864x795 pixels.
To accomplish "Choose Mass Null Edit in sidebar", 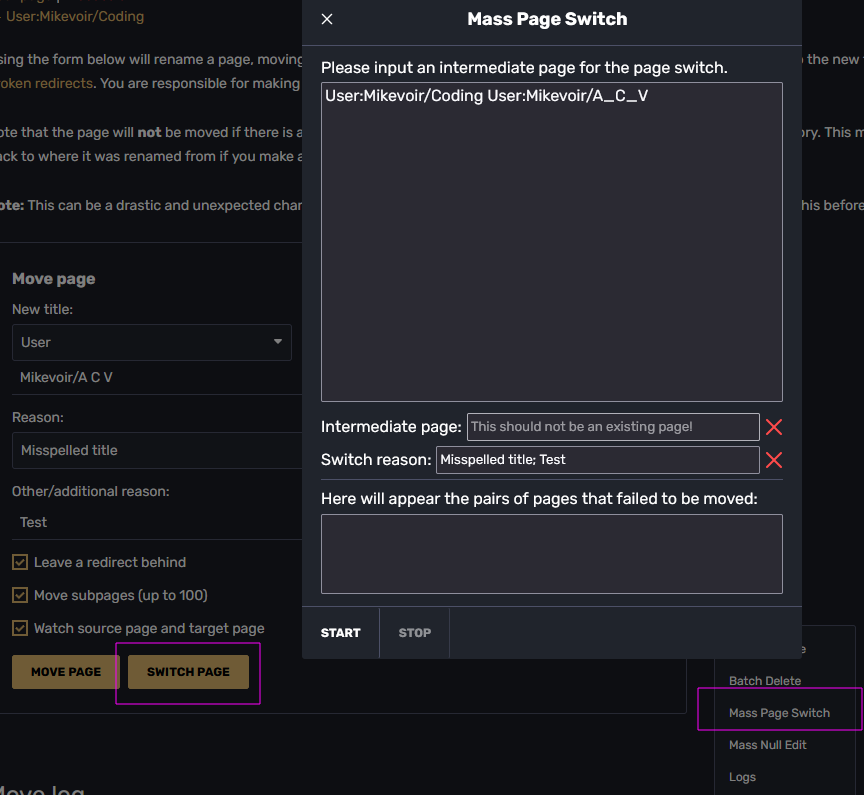I will (767, 745).
